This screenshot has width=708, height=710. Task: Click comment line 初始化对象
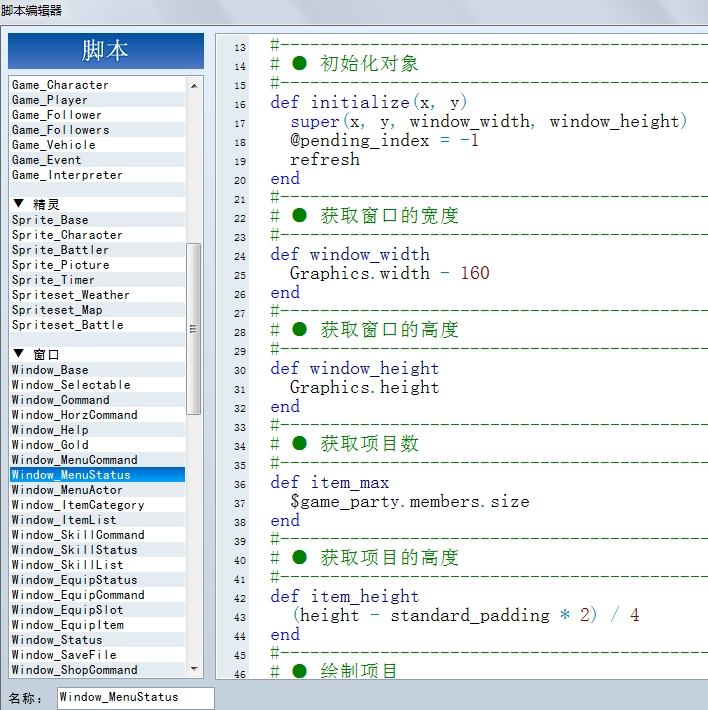[x=344, y=64]
